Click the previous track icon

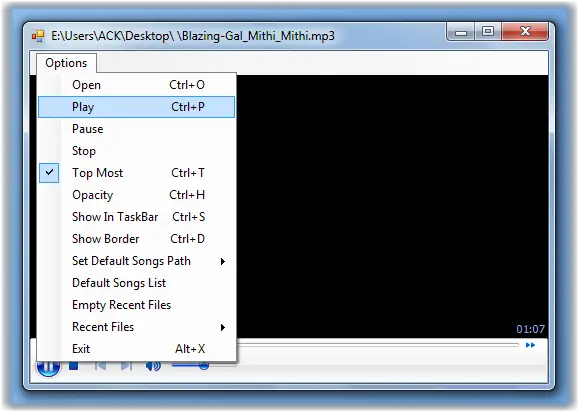[100, 366]
